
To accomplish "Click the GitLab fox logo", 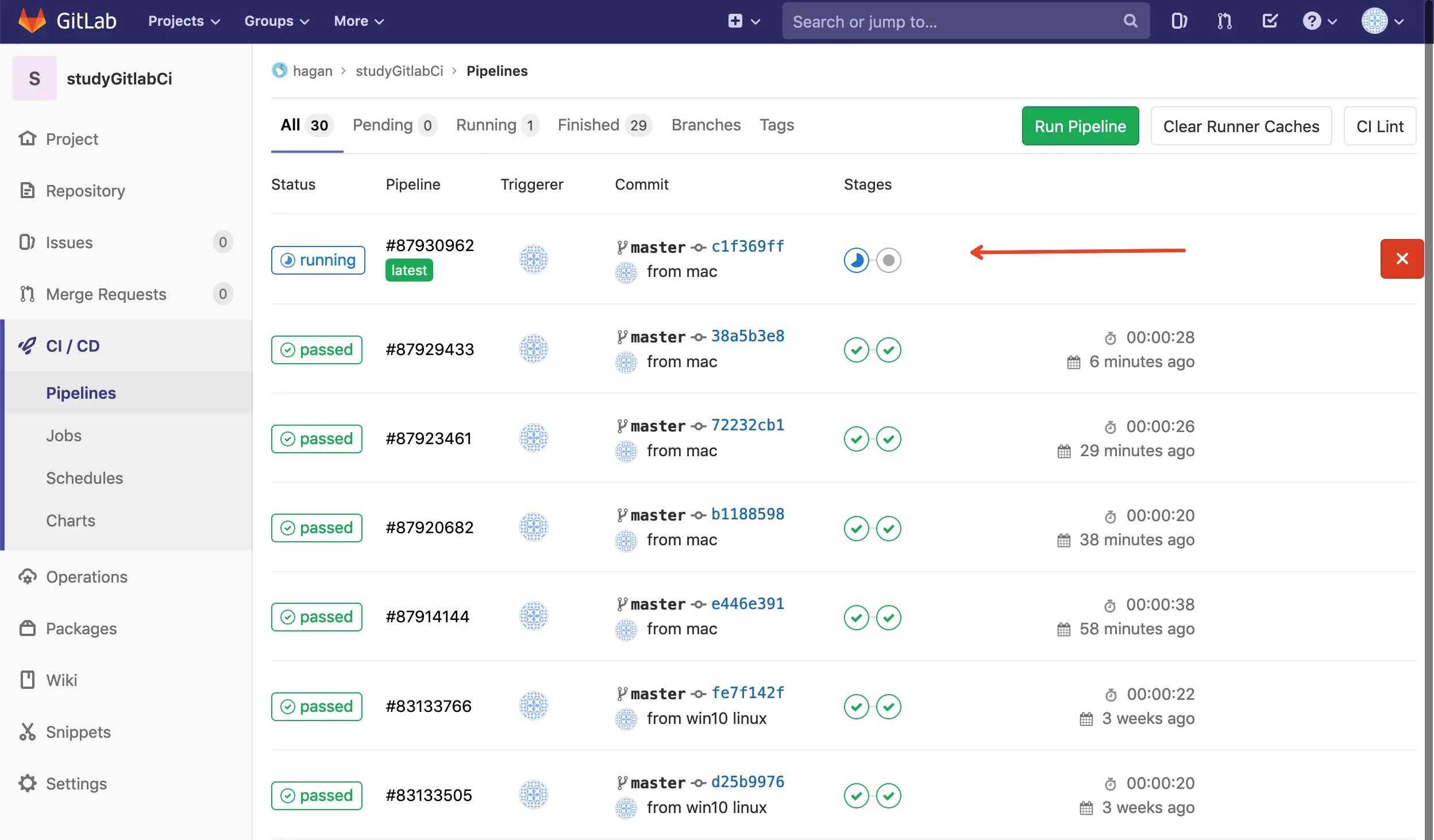I will coord(32,21).
